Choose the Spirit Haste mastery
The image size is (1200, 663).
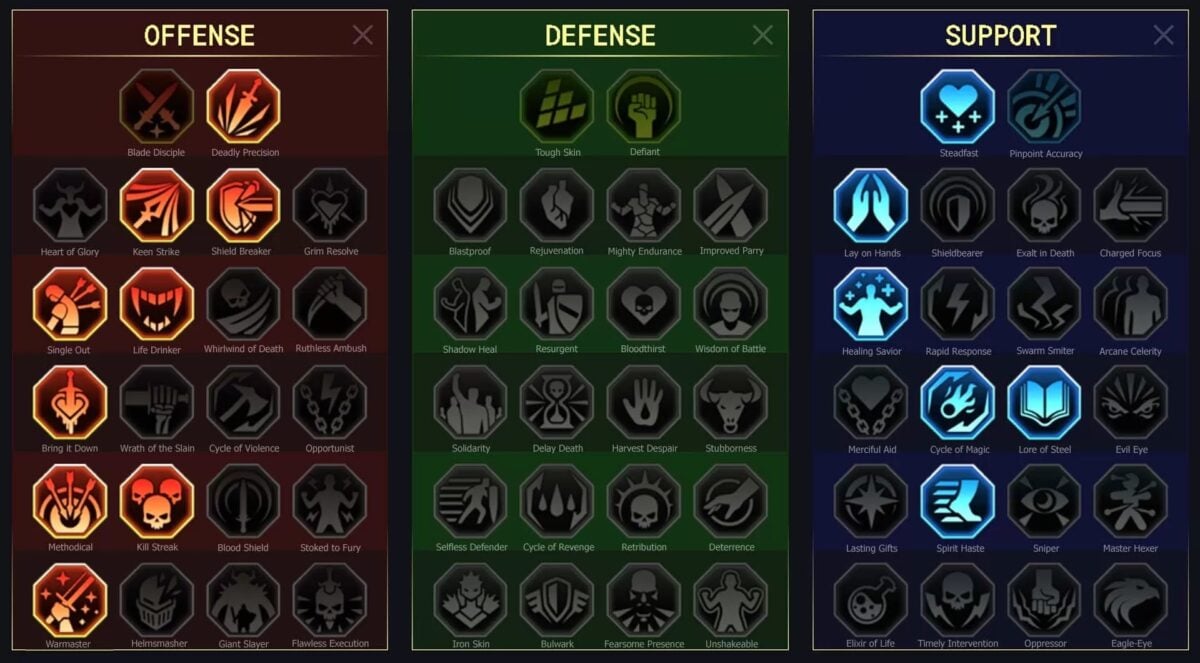click(x=958, y=501)
